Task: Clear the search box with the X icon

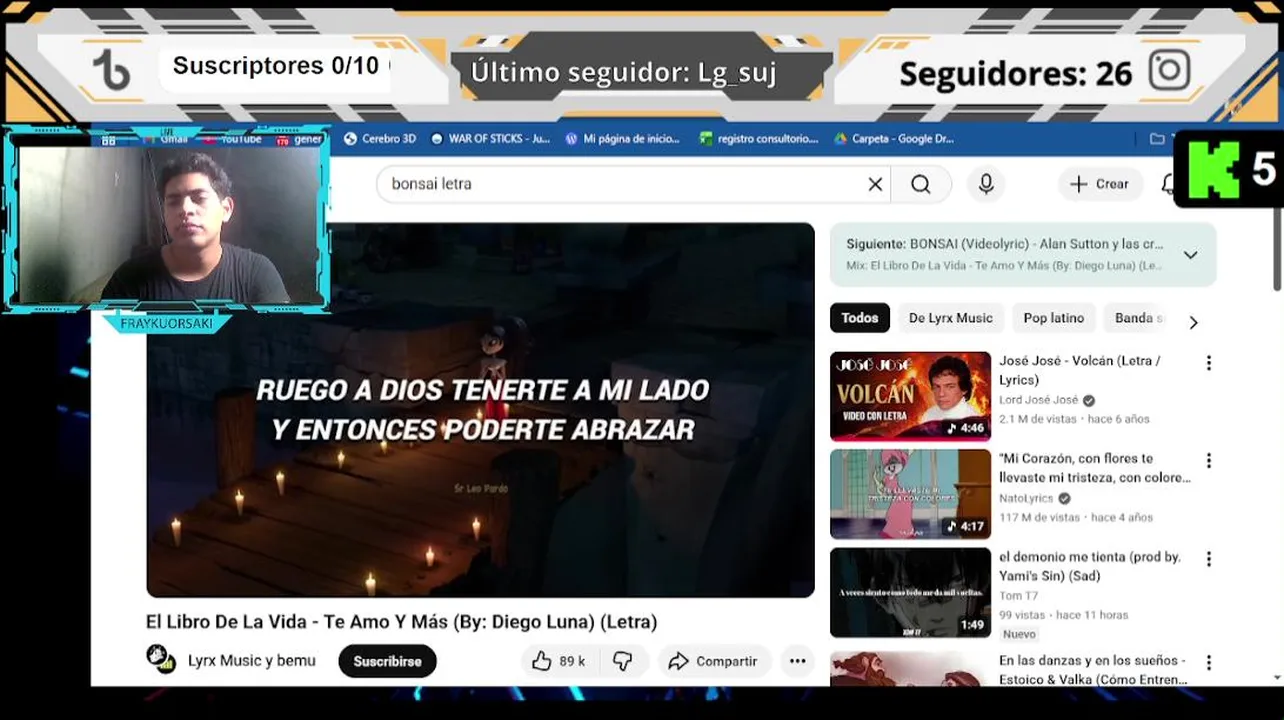Action: tap(875, 184)
